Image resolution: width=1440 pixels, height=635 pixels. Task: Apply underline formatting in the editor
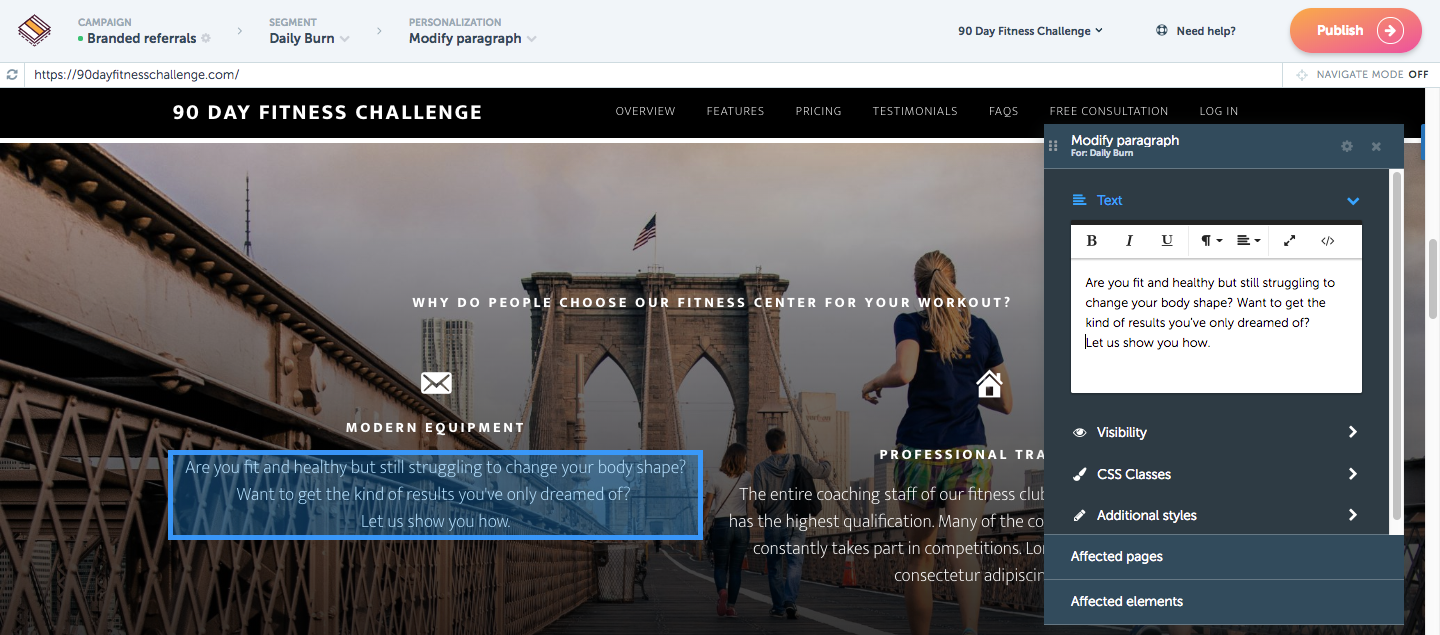1167,241
